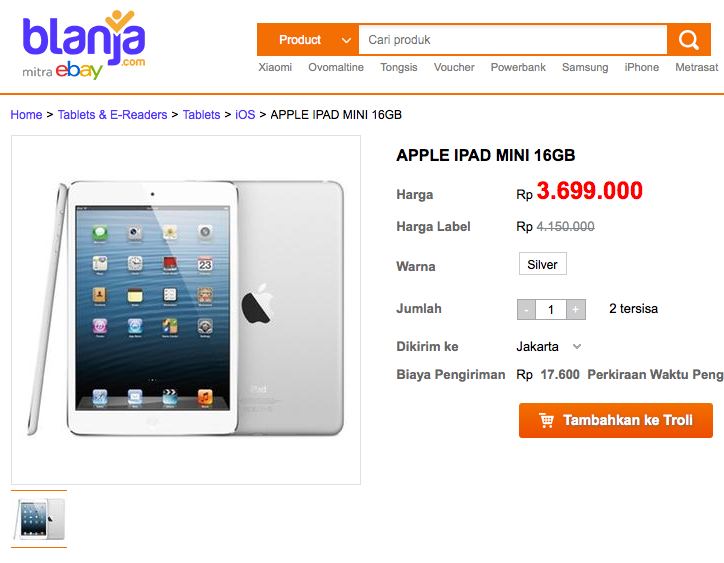Decrease quantity with the minus button
Viewport: 724px width, 563px height.
point(526,309)
